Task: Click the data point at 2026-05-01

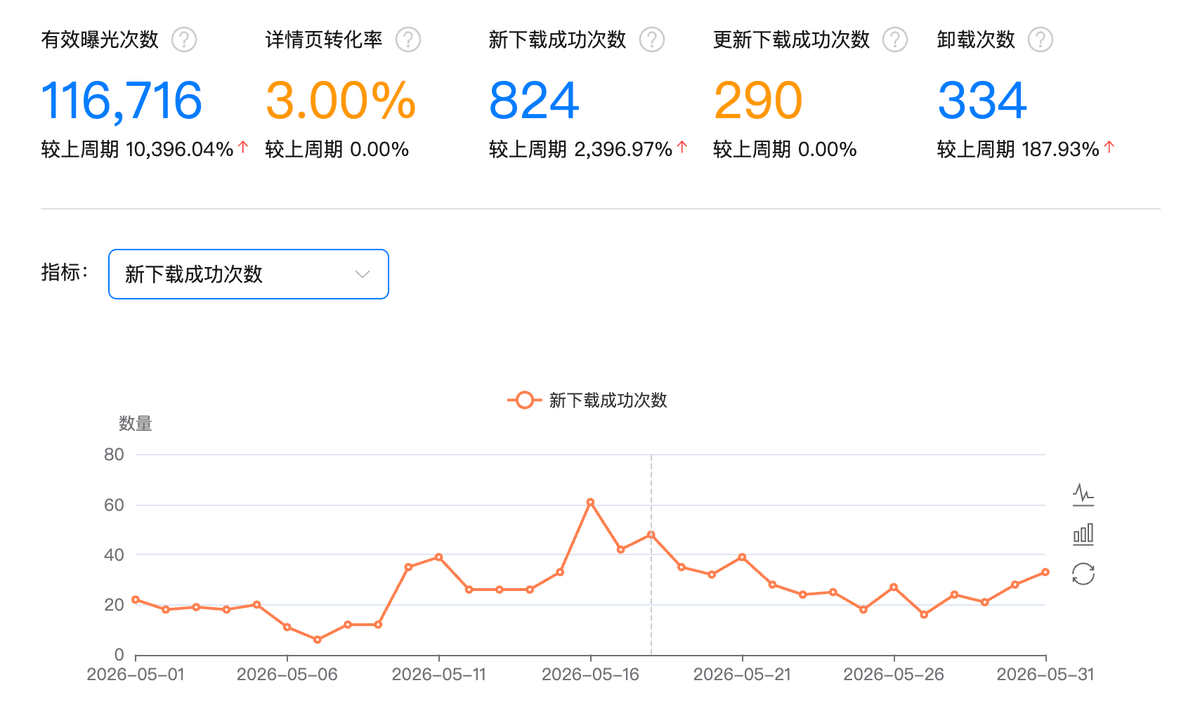Action: point(135,600)
